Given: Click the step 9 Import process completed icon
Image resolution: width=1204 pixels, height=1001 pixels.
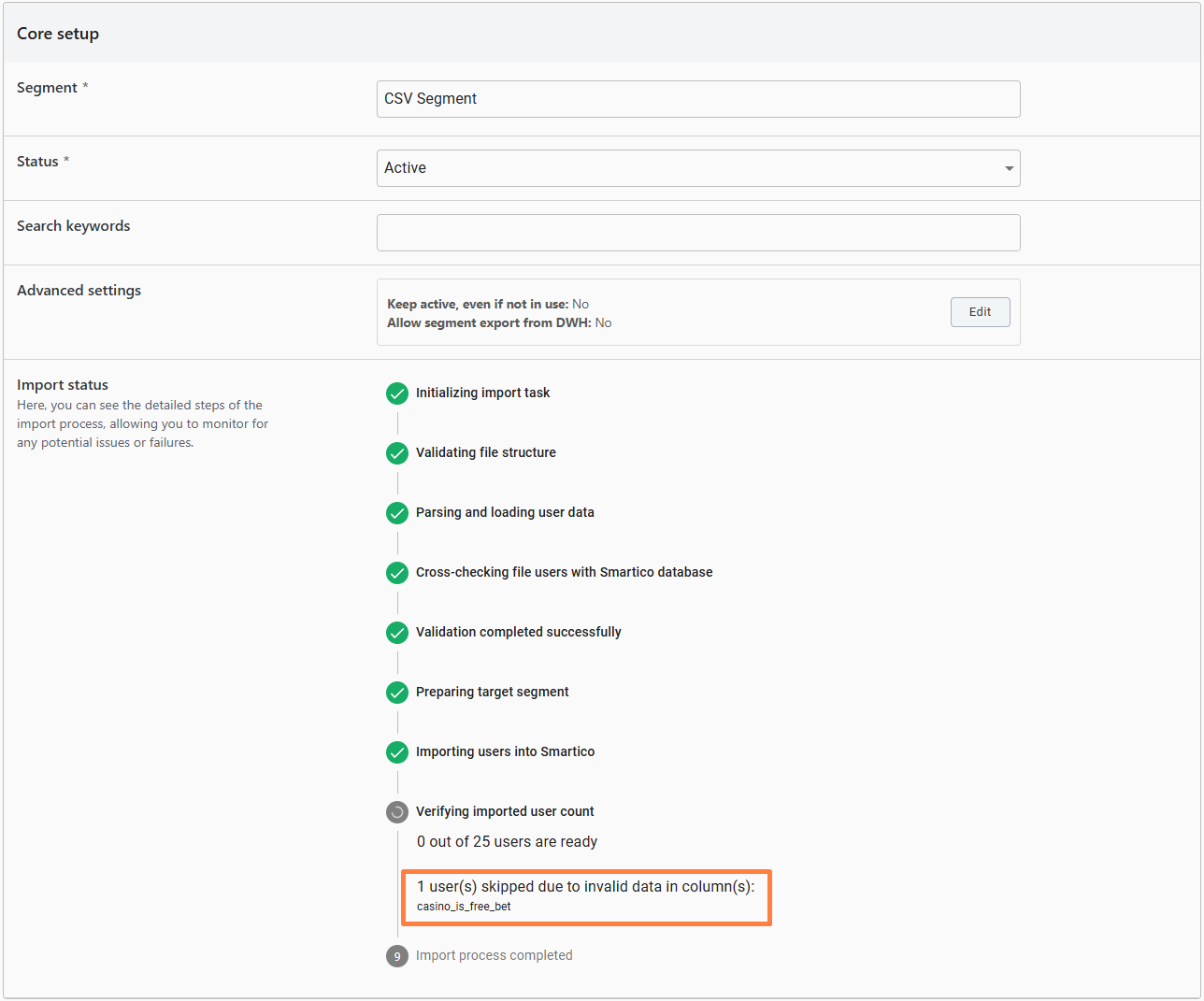Looking at the screenshot, I should 397,956.
